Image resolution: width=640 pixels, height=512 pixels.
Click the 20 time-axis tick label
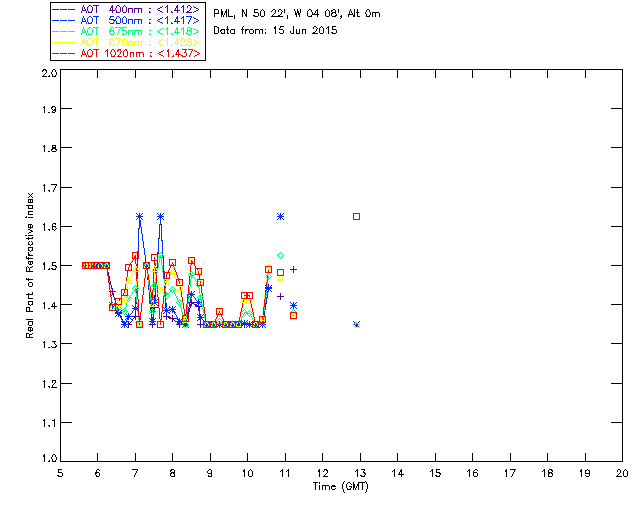pos(622,473)
